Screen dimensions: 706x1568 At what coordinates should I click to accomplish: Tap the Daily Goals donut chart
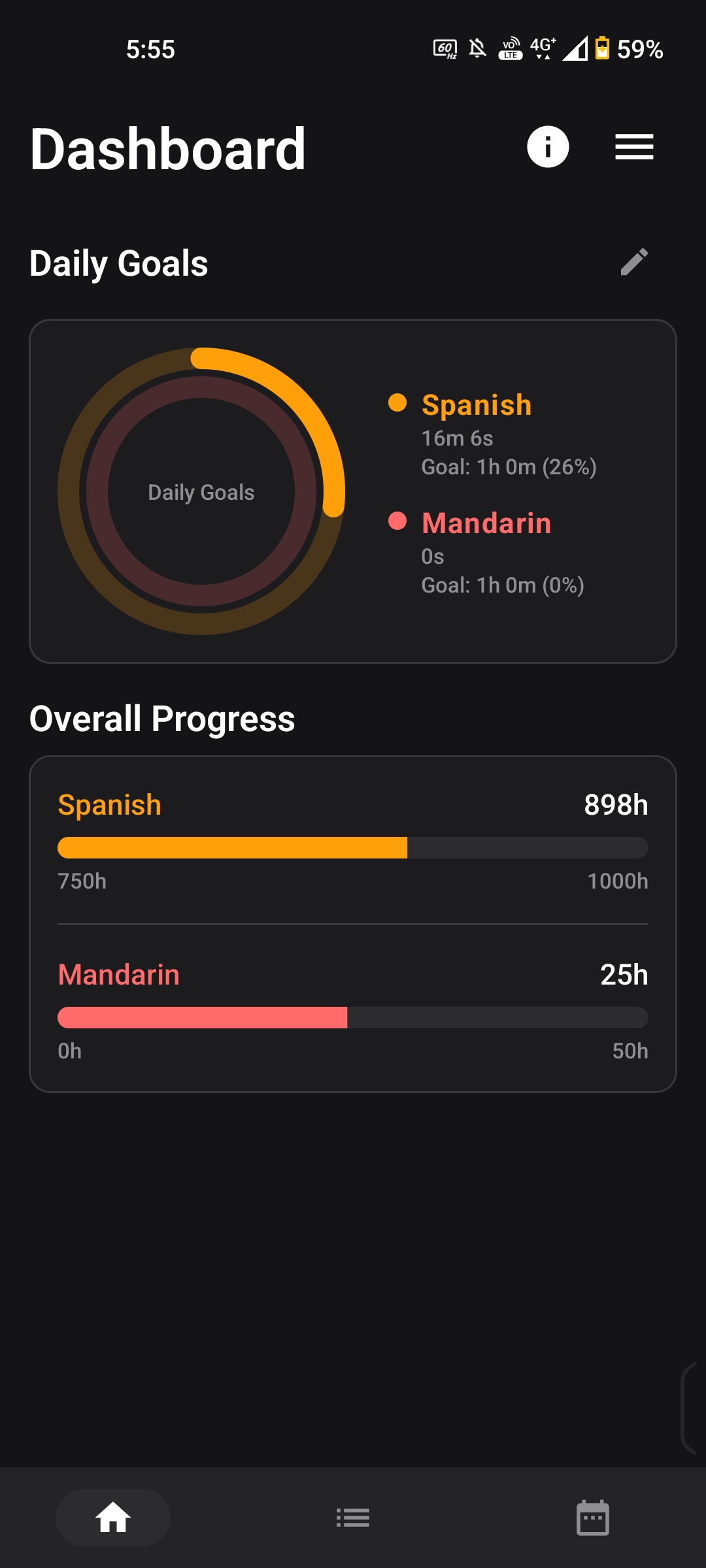(201, 491)
